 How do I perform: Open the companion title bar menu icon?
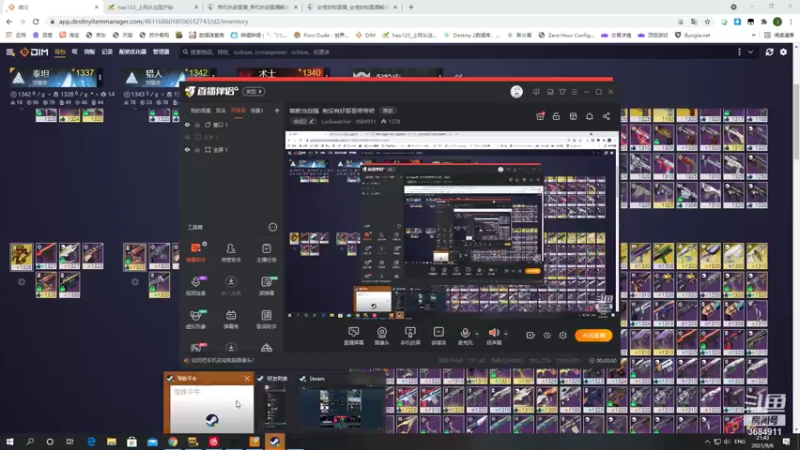pyautogui.click(x=574, y=92)
